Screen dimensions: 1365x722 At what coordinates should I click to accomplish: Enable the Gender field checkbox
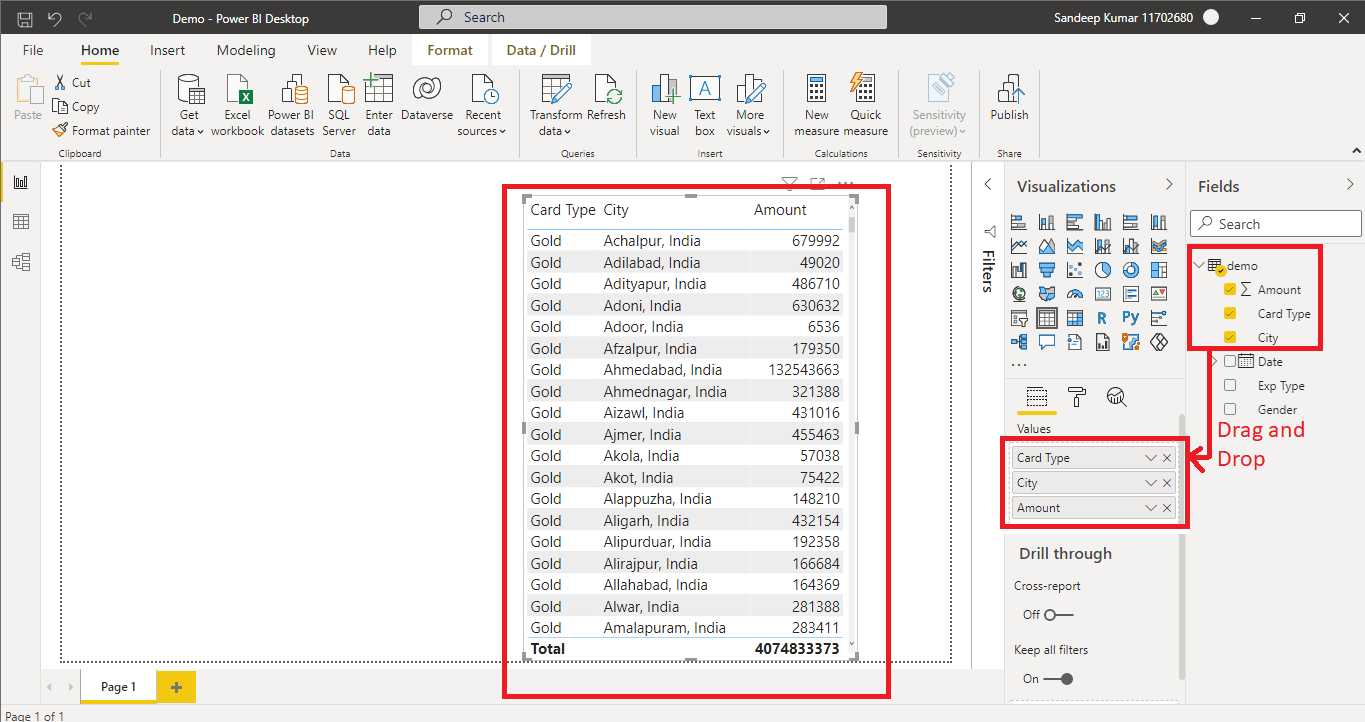point(1229,409)
